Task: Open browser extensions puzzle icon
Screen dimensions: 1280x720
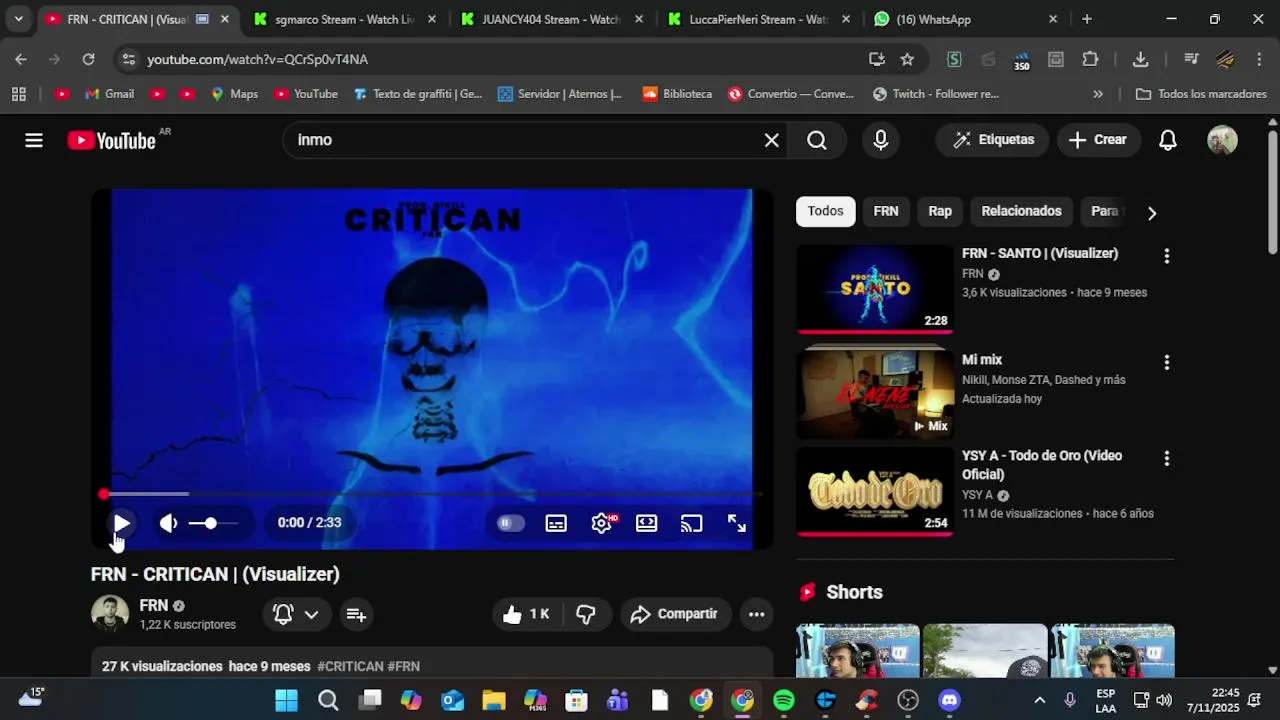Action: (1090, 59)
